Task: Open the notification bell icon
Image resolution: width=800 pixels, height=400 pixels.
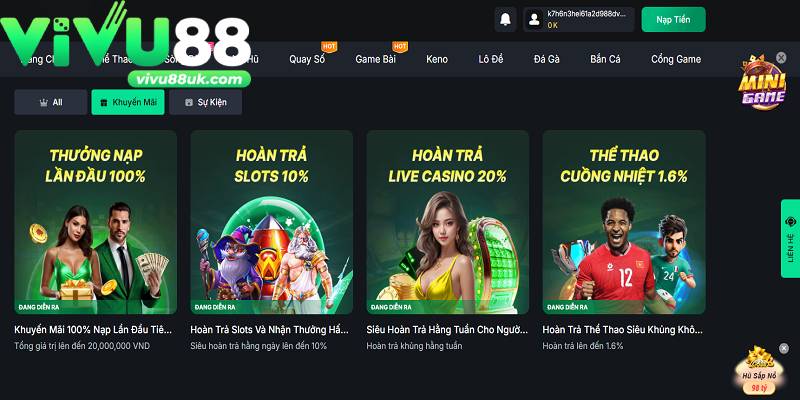Action: (505, 19)
